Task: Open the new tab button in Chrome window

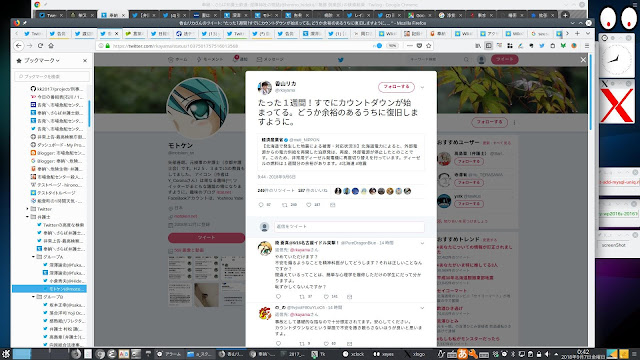Action: tap(565, 15)
